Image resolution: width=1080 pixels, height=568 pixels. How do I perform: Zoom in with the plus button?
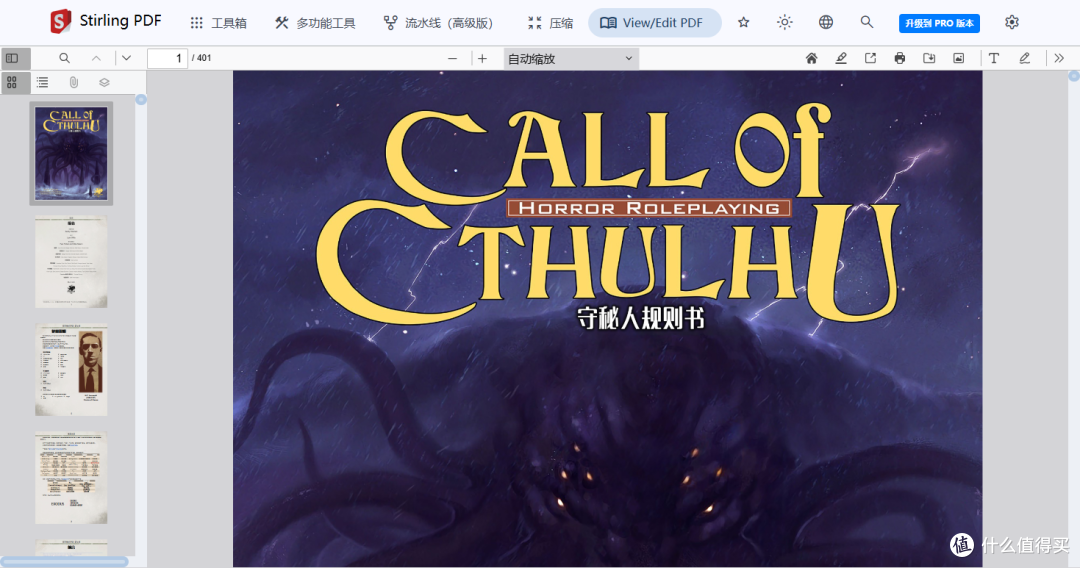tap(482, 59)
